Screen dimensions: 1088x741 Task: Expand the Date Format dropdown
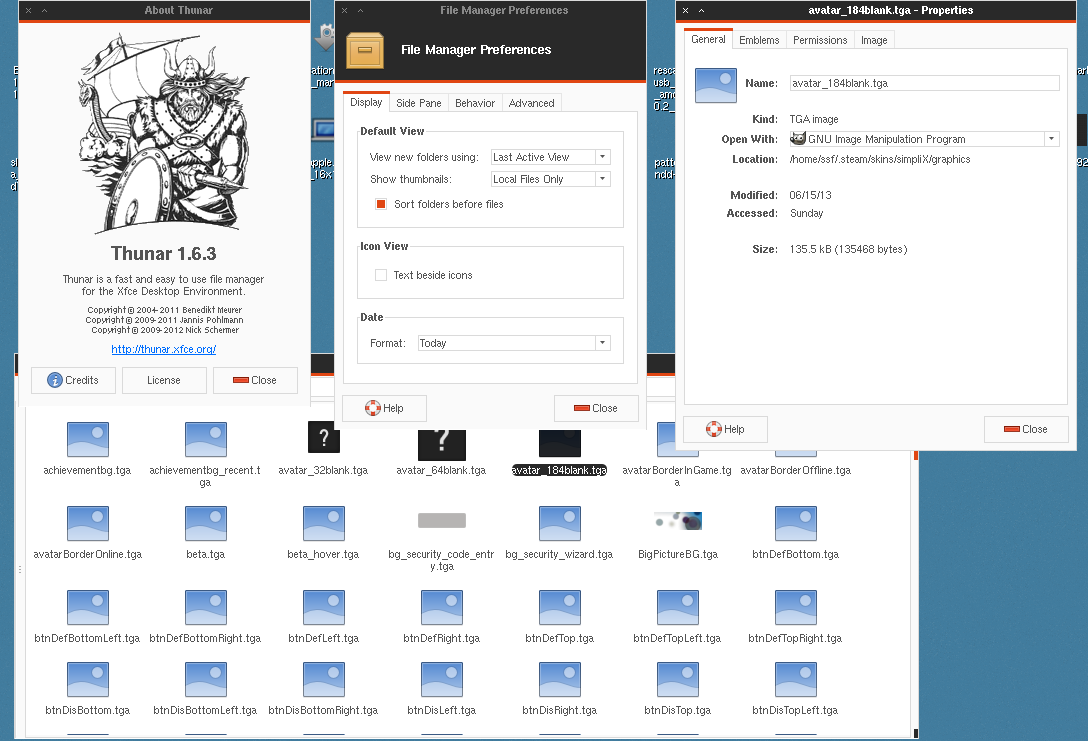tap(514, 343)
